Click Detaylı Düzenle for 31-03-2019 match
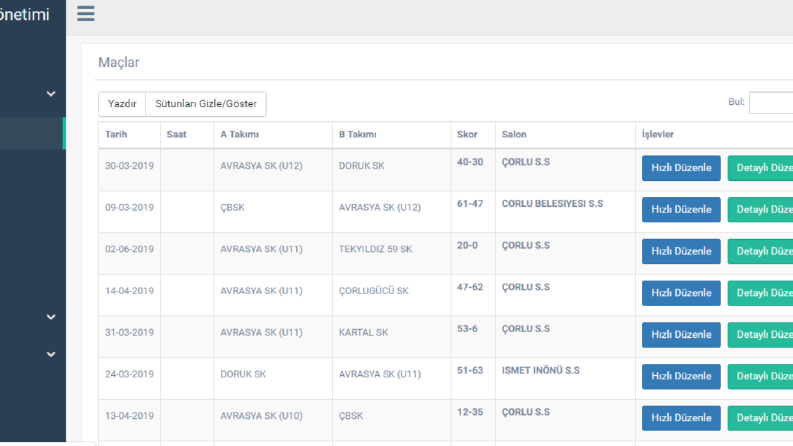The height and width of the screenshot is (446, 793). click(x=761, y=335)
